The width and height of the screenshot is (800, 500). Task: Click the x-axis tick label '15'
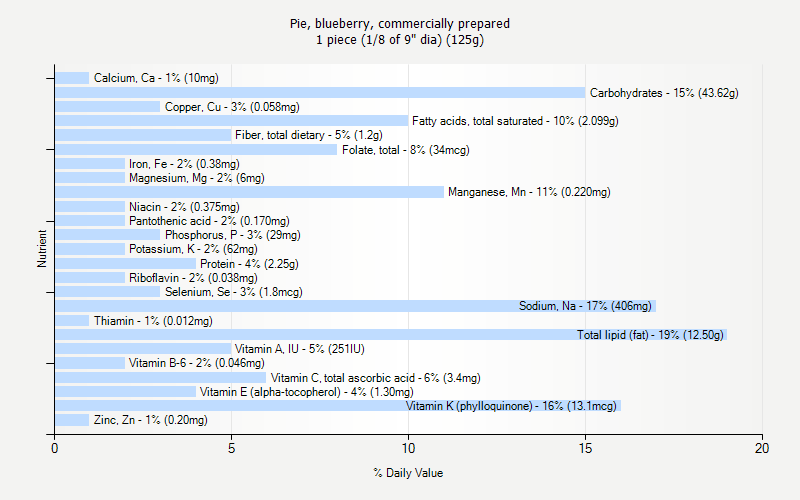pos(585,448)
